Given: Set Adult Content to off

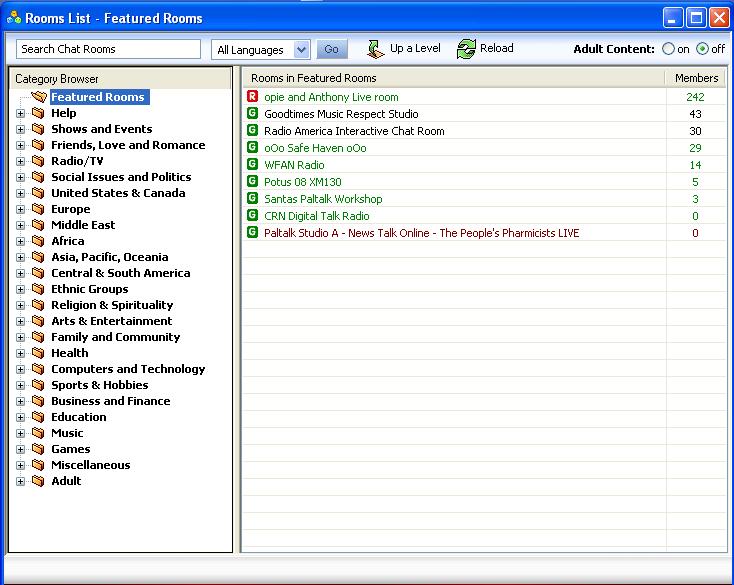Looking at the screenshot, I should [702, 49].
